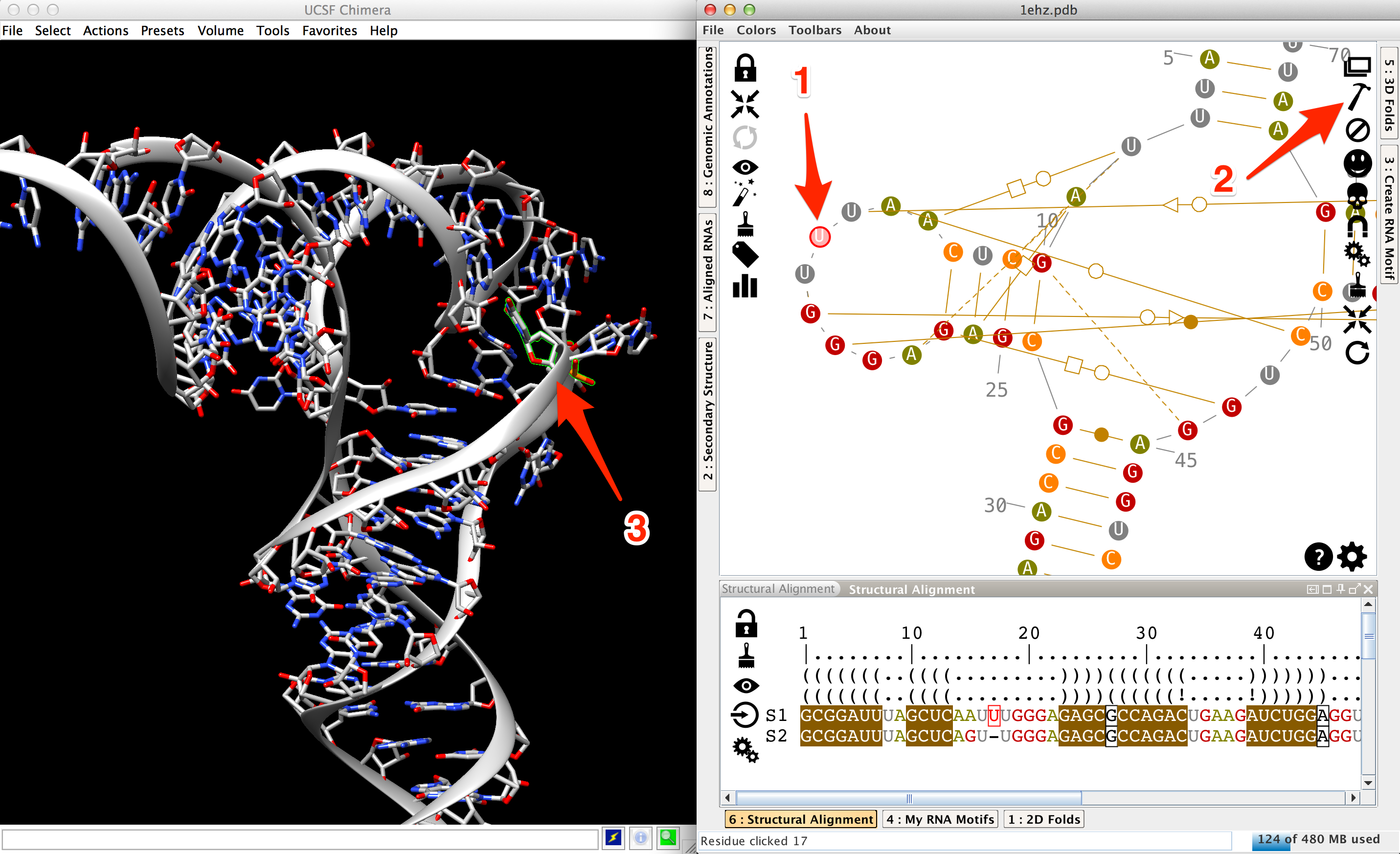Viewport: 1400px width, 854px height.
Task: Open Chimera's Actions menu
Action: click(106, 31)
